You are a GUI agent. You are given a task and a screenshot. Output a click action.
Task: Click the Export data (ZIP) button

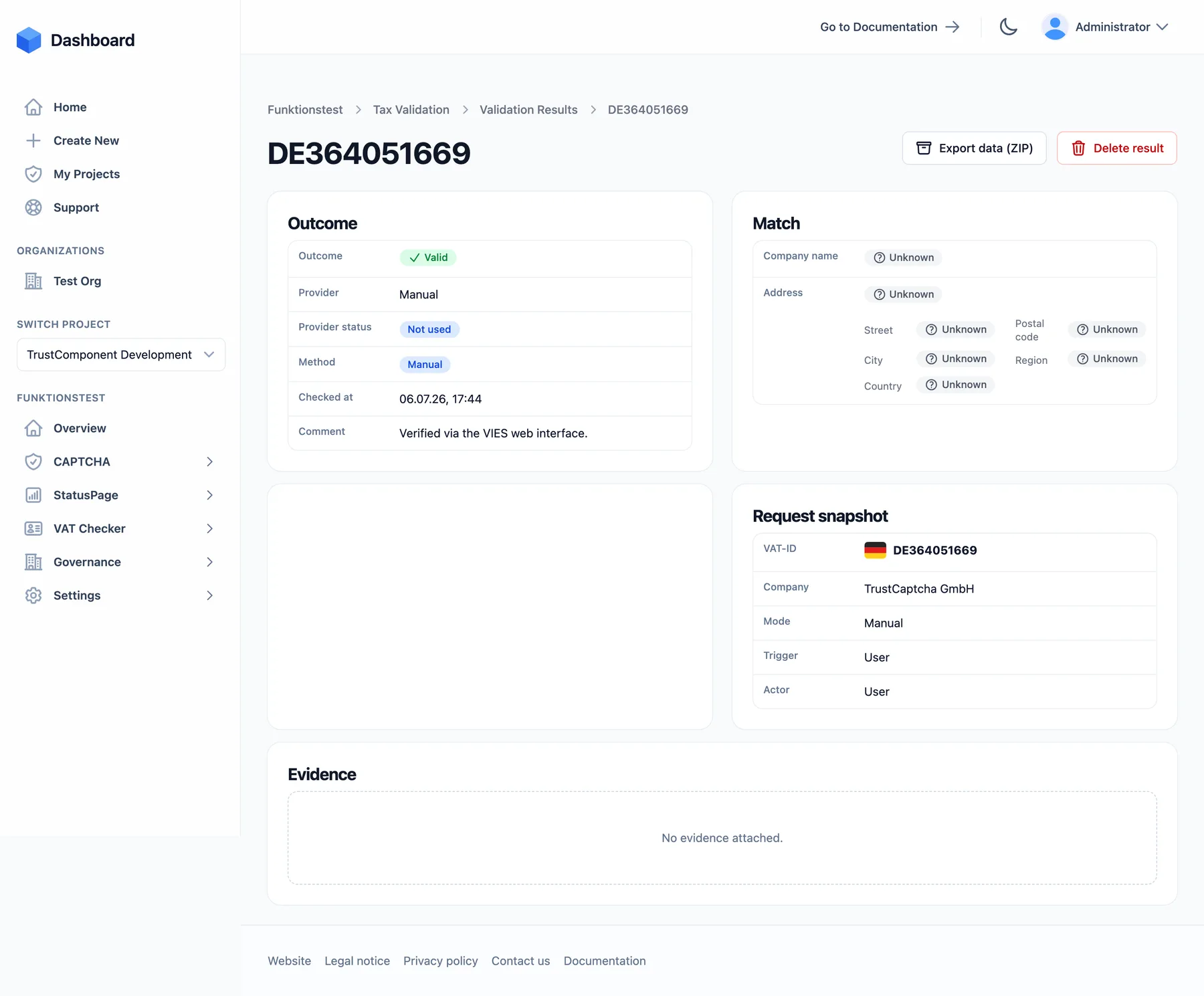point(974,148)
